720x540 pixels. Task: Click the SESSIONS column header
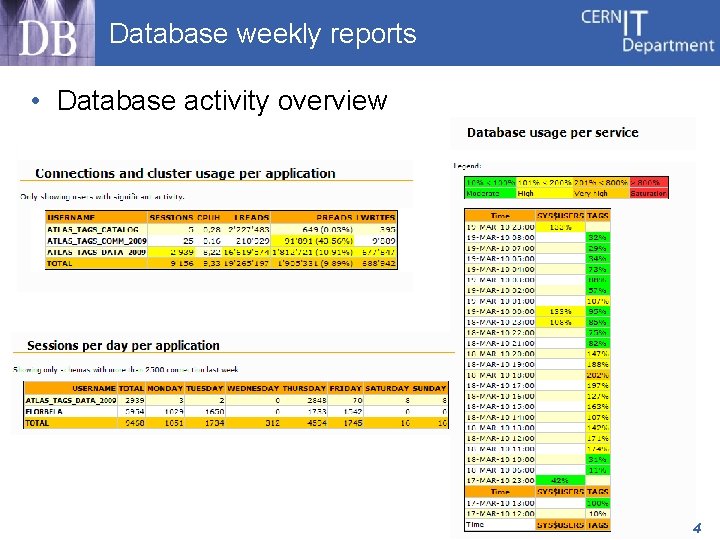pyautogui.click(x=171, y=217)
